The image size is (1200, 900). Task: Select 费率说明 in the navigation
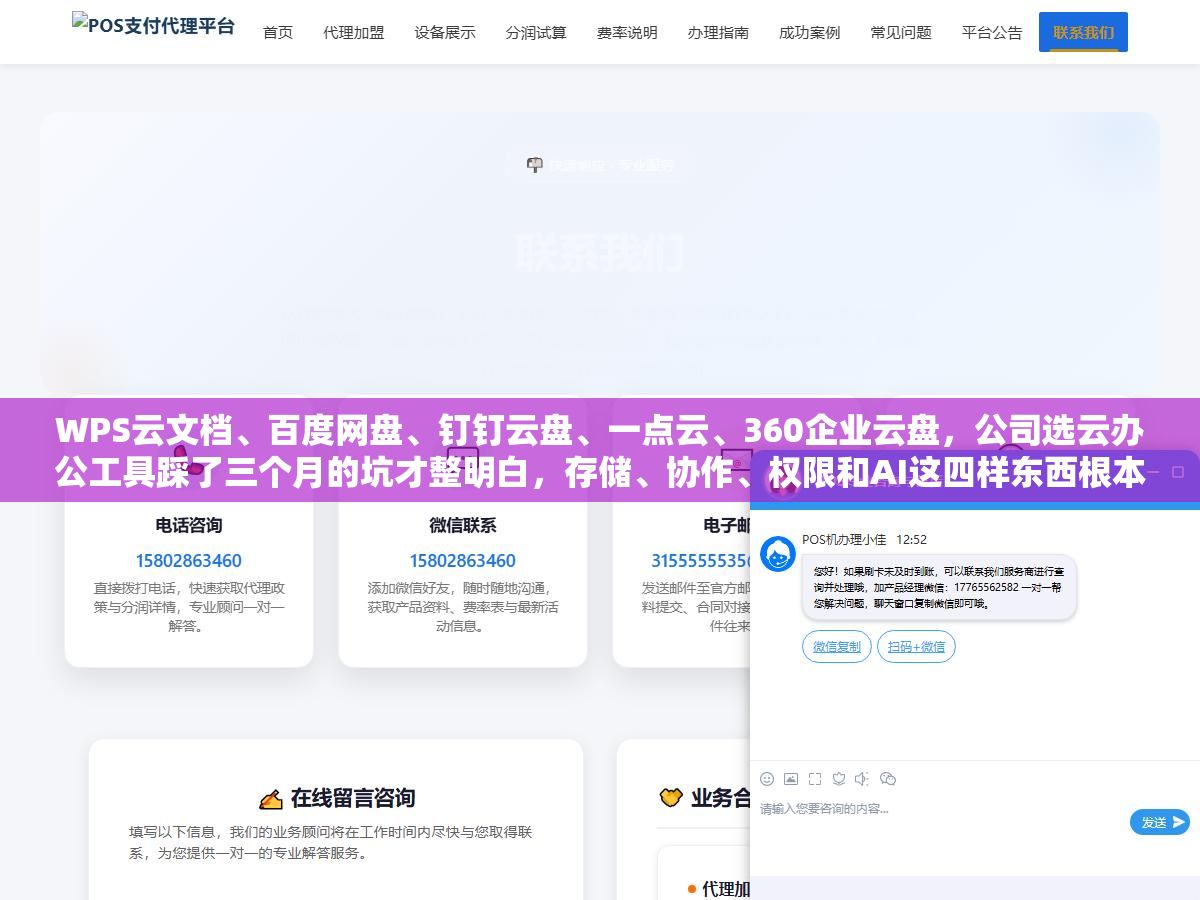click(x=627, y=32)
